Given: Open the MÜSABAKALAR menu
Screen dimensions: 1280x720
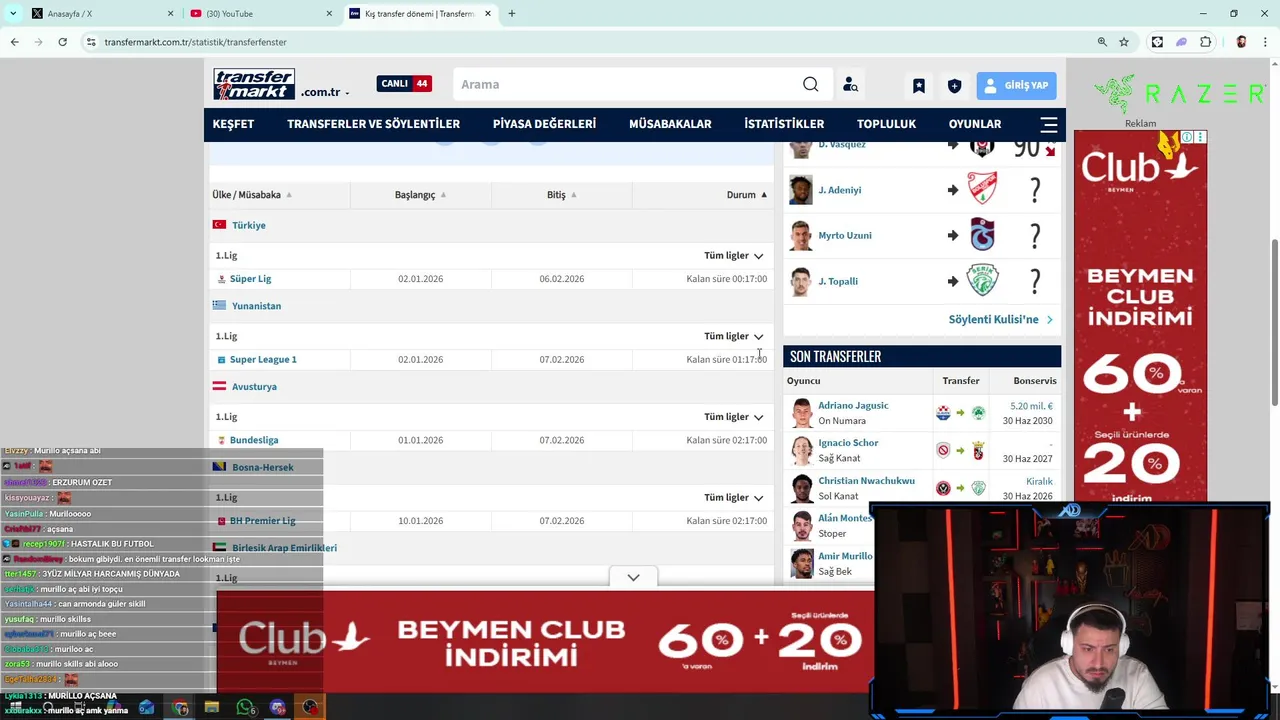Looking at the screenshot, I should tap(670, 124).
